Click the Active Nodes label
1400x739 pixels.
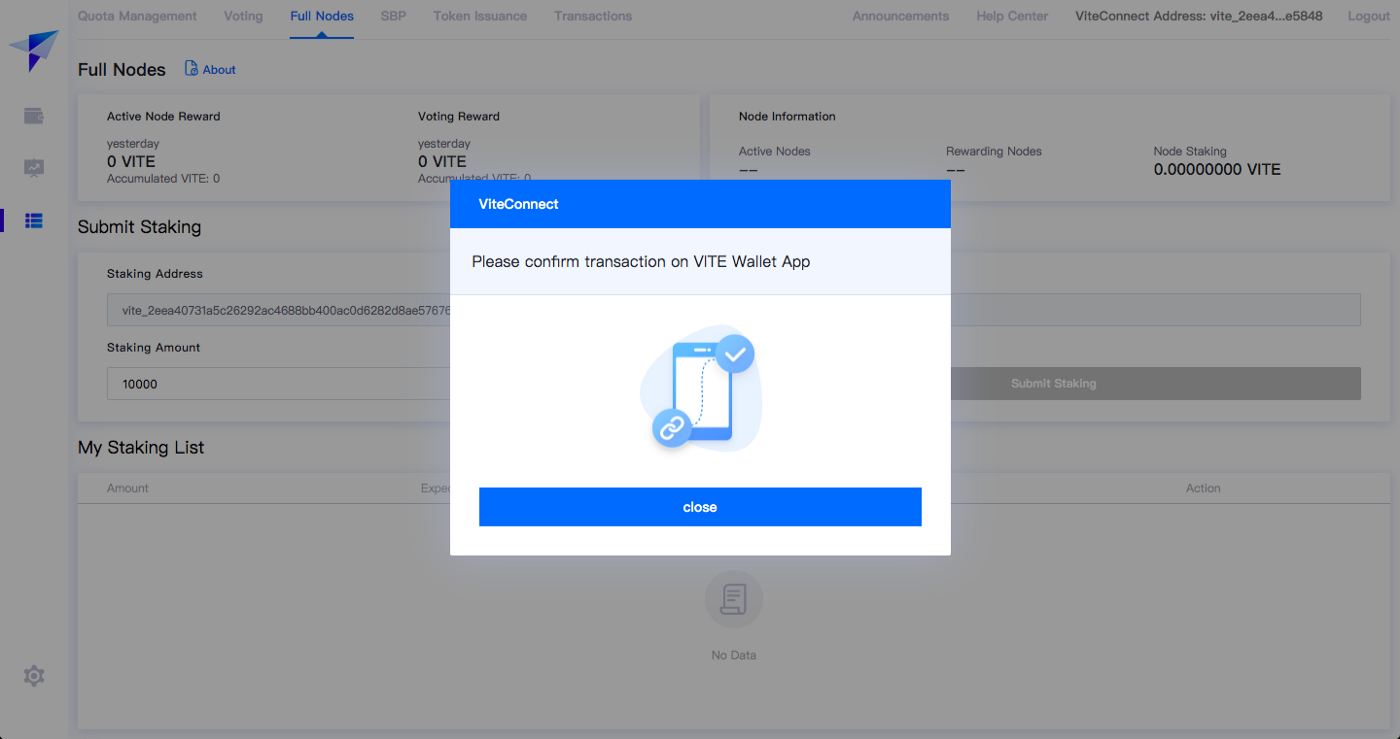(775, 151)
